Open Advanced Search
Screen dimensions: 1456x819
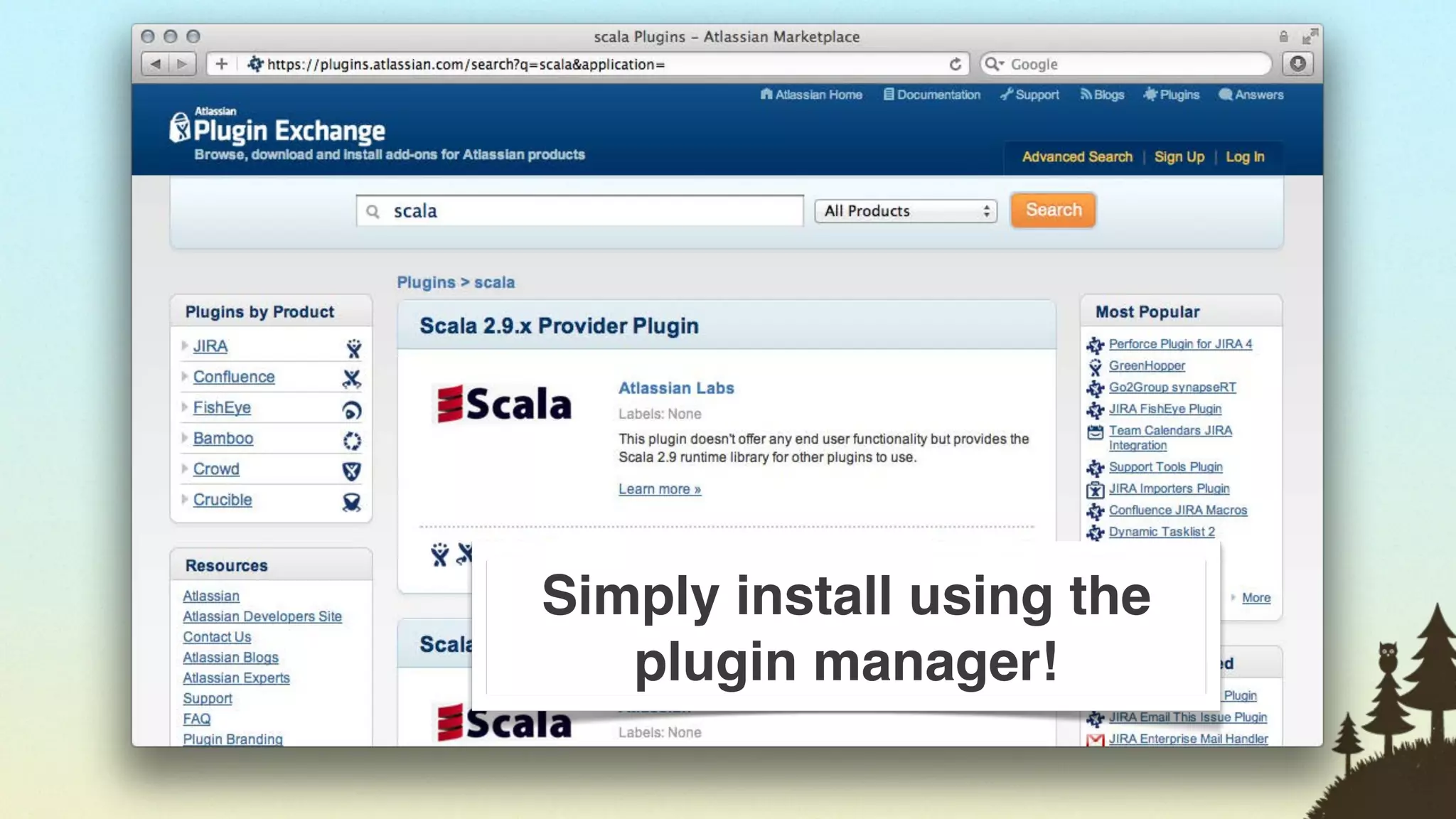(x=1077, y=156)
